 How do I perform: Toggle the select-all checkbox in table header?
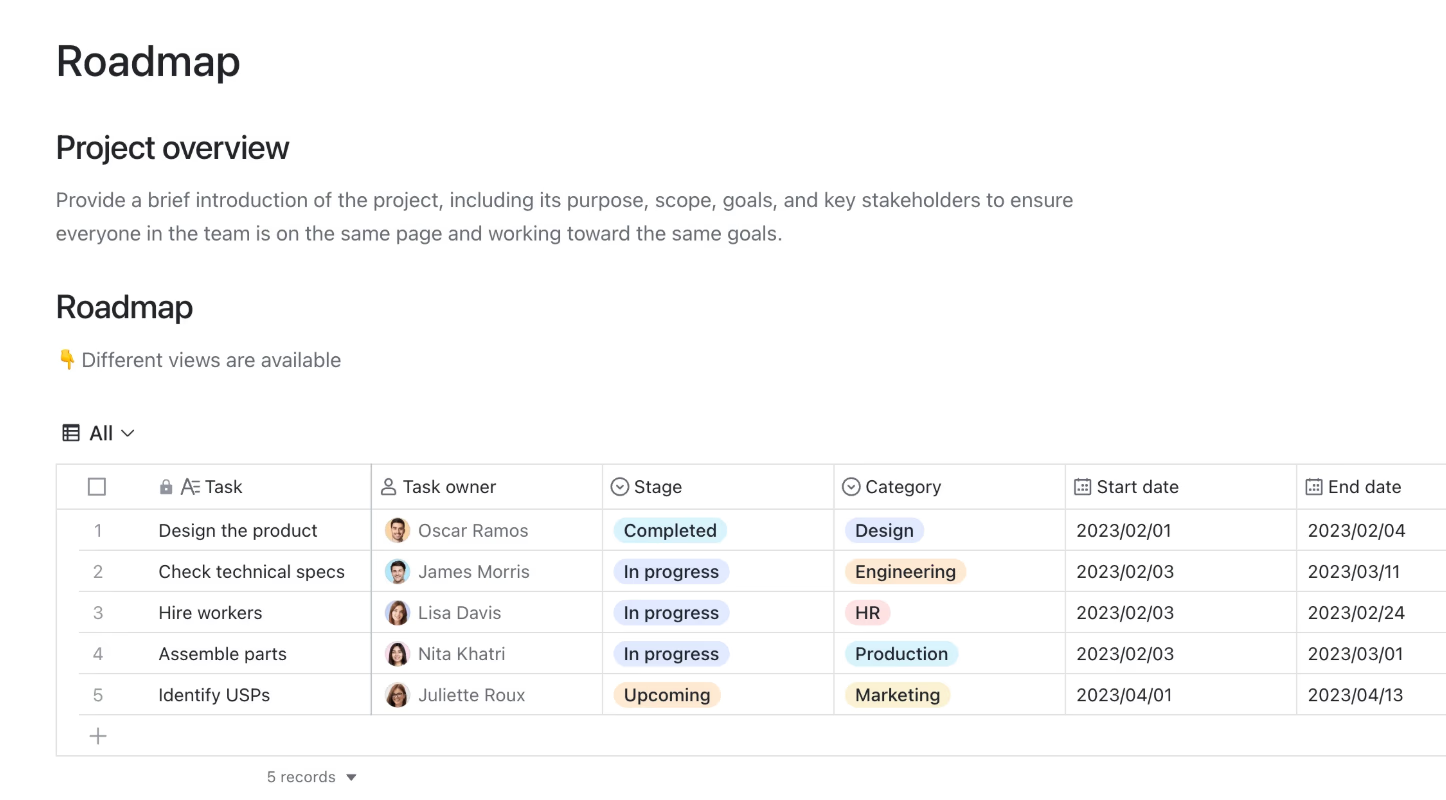click(x=97, y=487)
